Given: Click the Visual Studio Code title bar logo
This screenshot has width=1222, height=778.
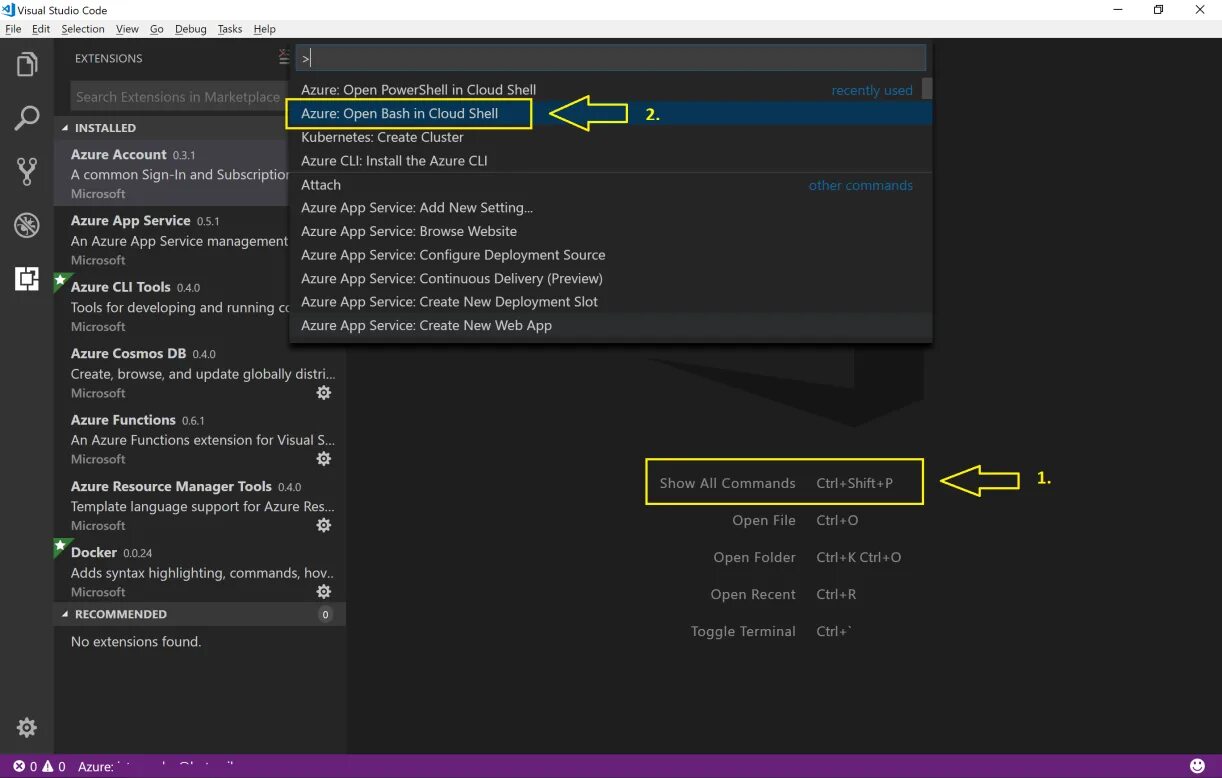Looking at the screenshot, I should point(9,10).
